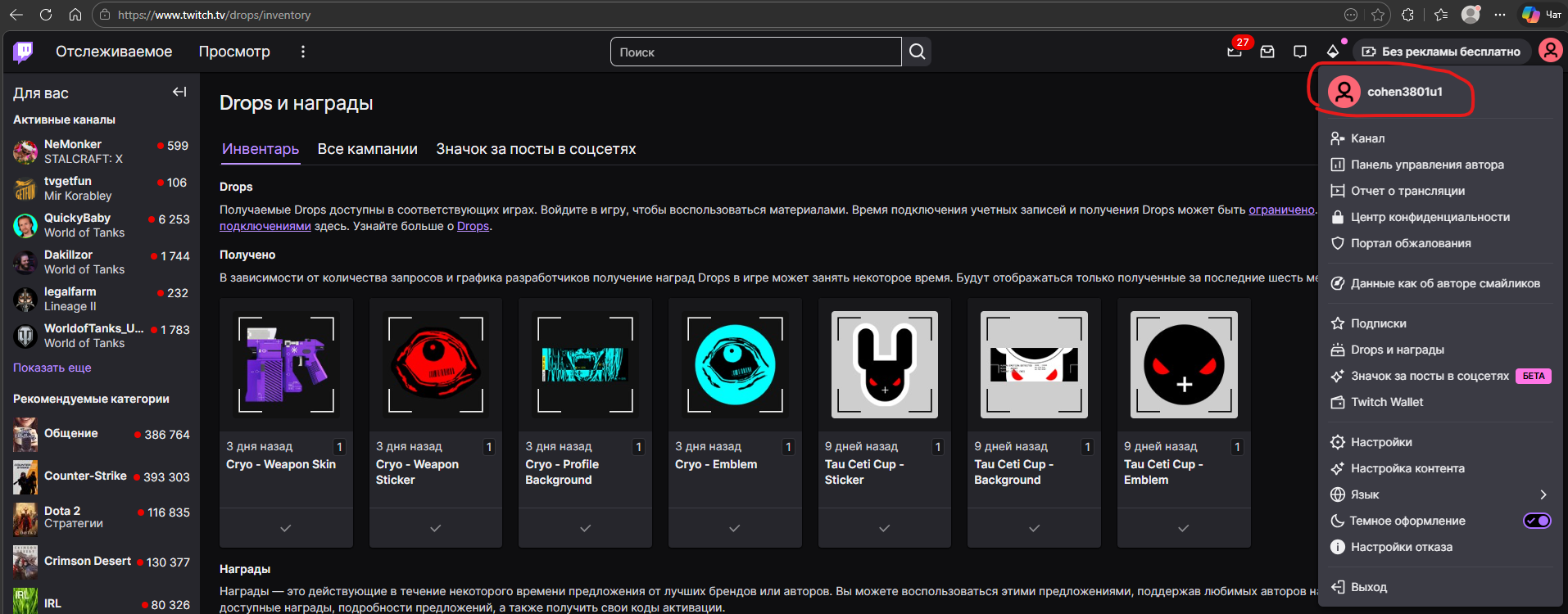The height and width of the screenshot is (614, 1568).
Task: Click Show more under active channels
Action: pyautogui.click(x=52, y=368)
